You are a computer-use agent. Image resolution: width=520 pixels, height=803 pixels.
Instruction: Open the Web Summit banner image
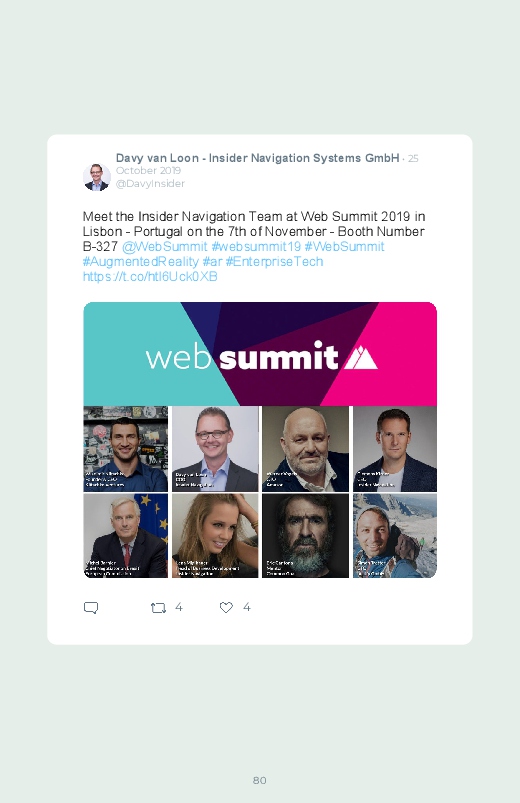coord(260,354)
